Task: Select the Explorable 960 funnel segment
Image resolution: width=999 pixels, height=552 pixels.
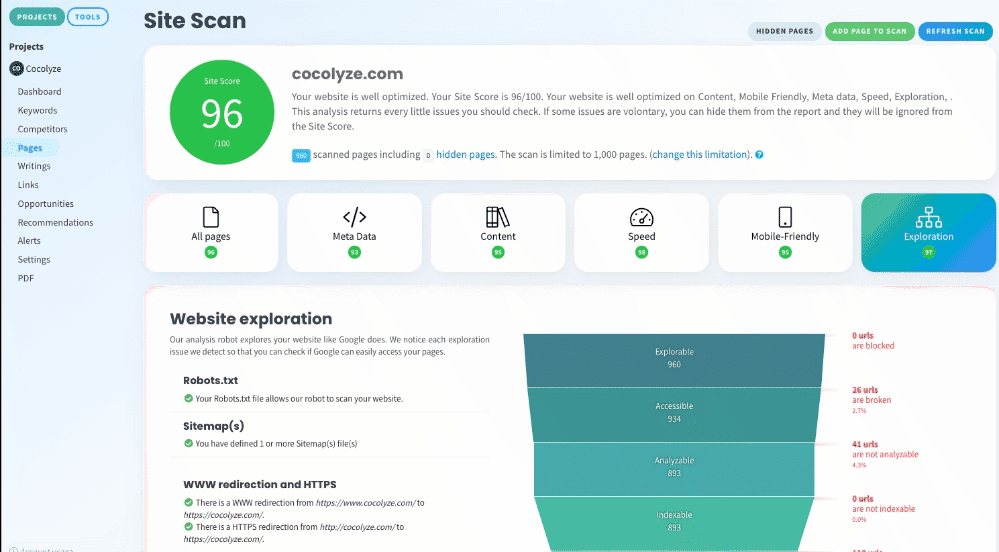Action: point(674,360)
